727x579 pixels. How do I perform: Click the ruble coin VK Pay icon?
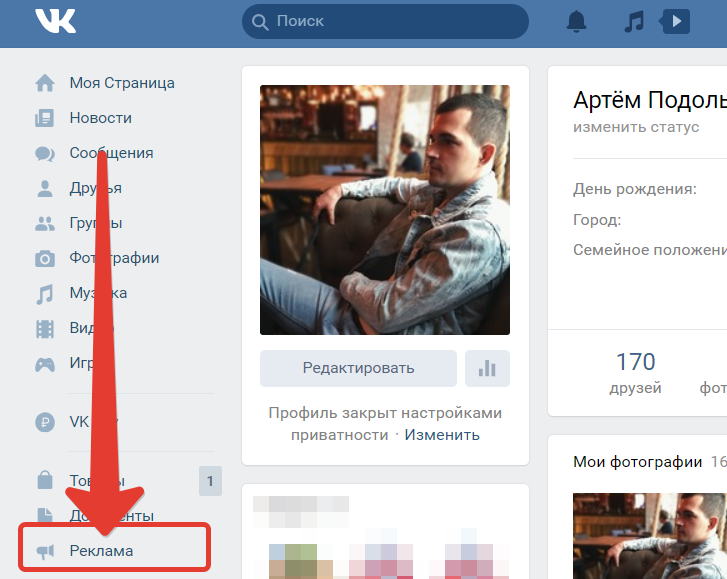coord(45,422)
